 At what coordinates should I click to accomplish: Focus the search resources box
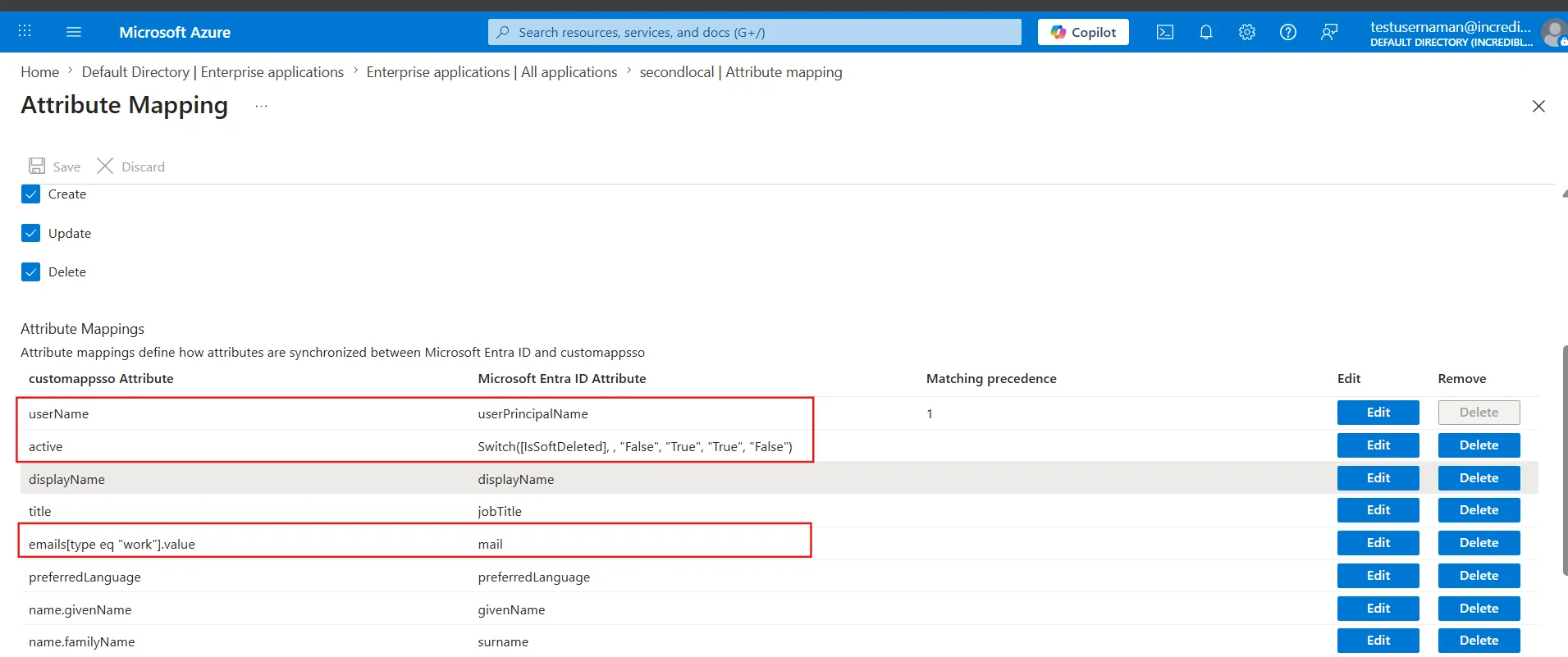[x=755, y=32]
